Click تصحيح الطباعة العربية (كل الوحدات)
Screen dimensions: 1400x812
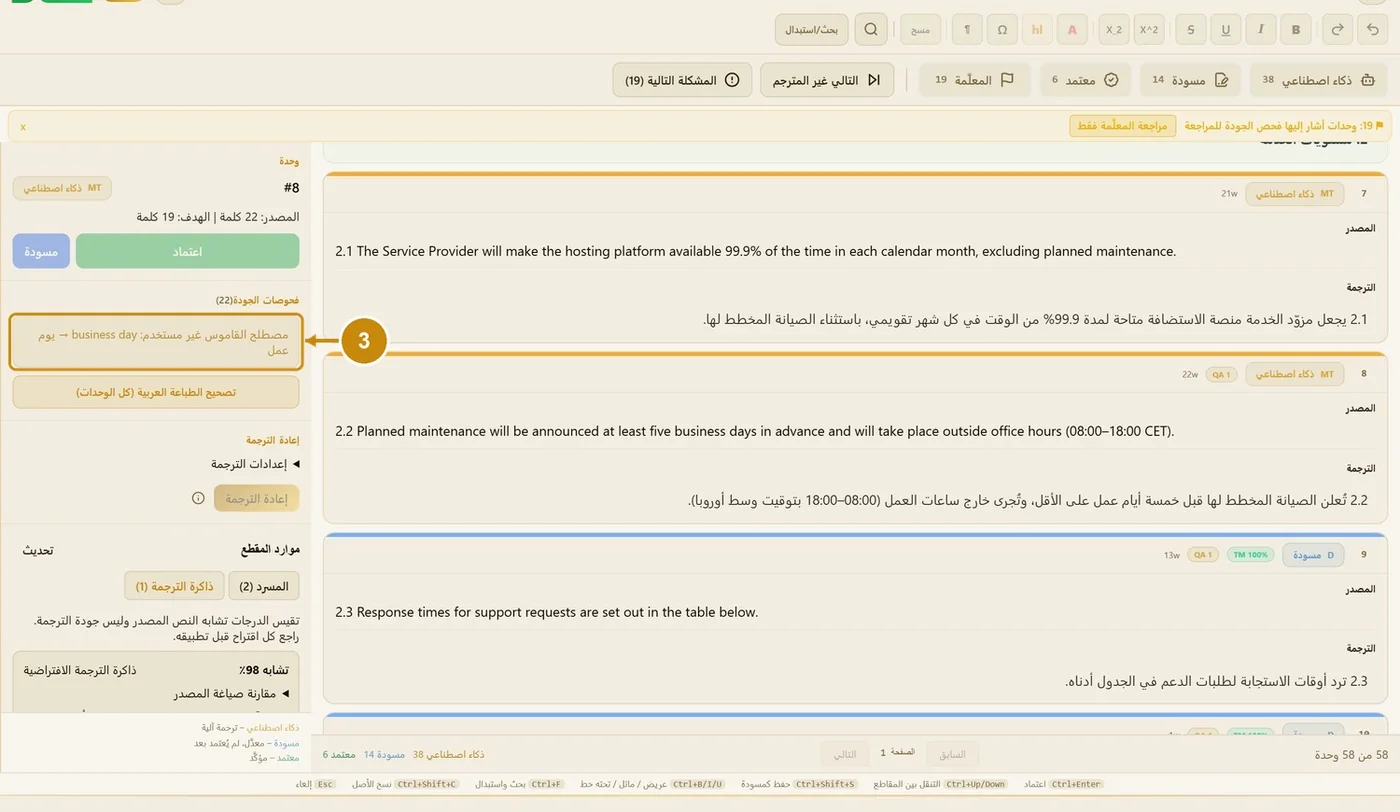pos(156,392)
